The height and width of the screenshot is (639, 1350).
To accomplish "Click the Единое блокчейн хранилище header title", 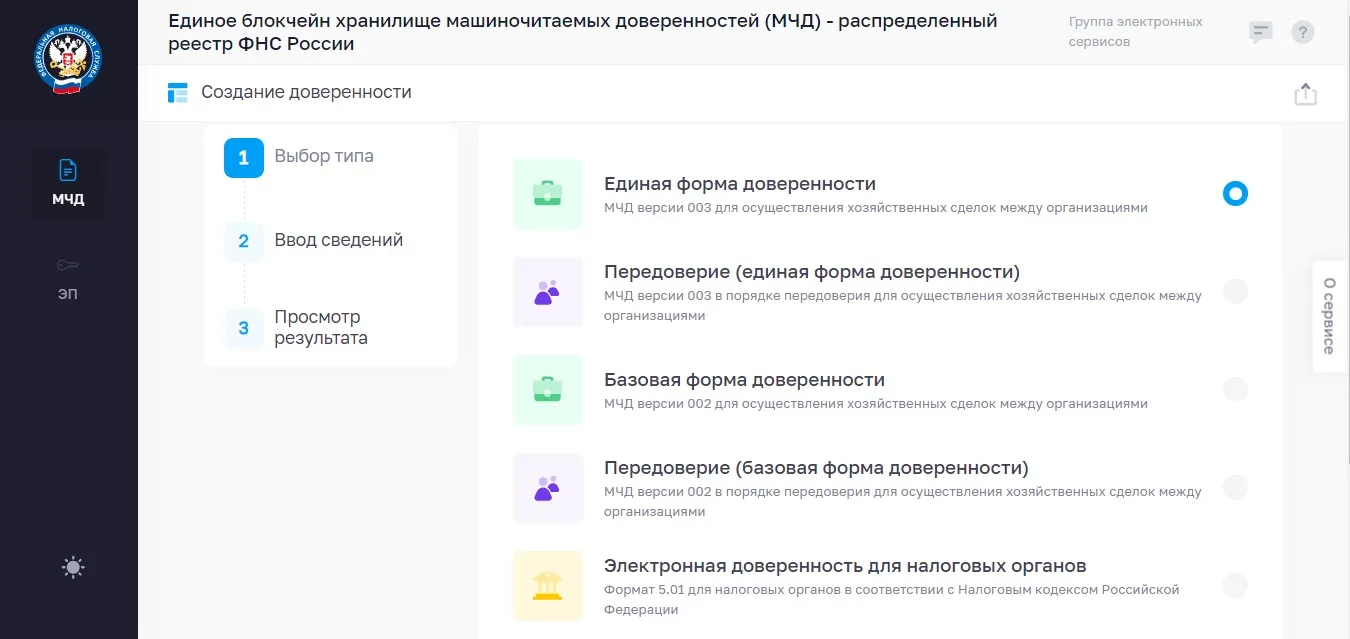I will tap(583, 32).
